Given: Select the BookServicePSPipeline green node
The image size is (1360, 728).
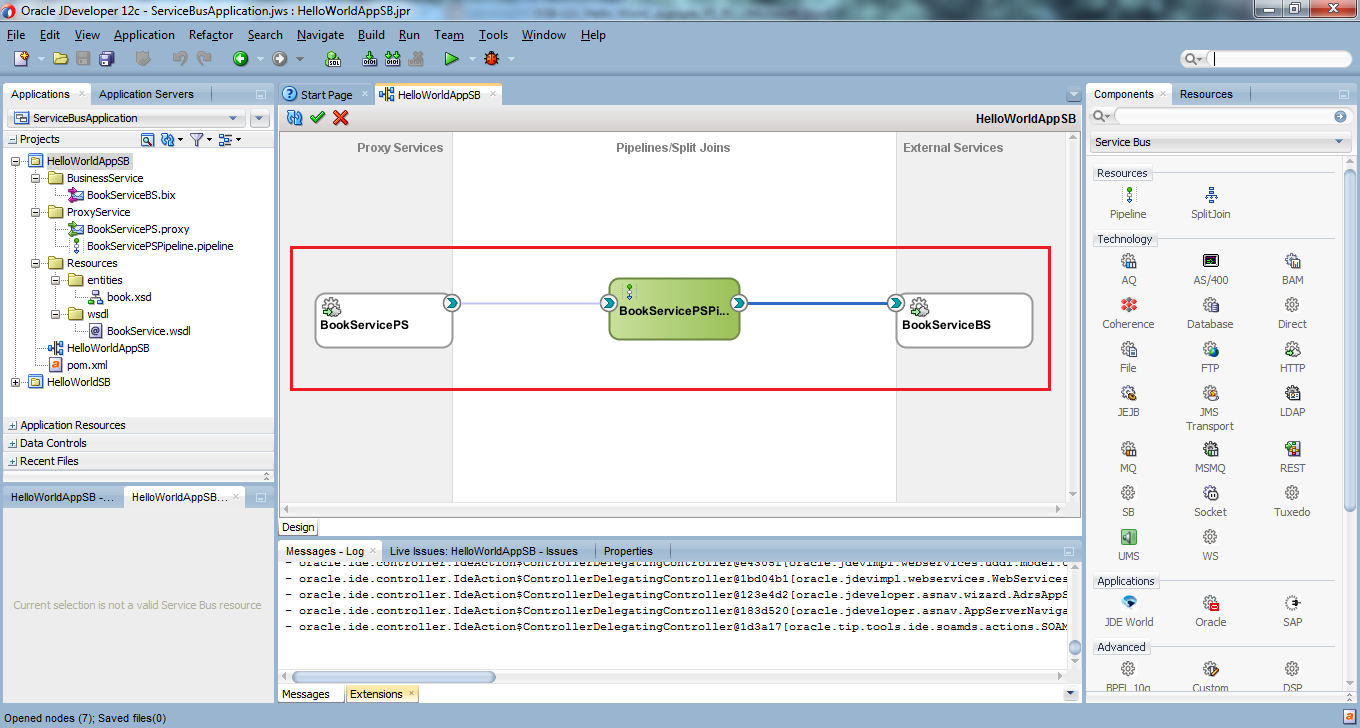Looking at the screenshot, I should (674, 310).
